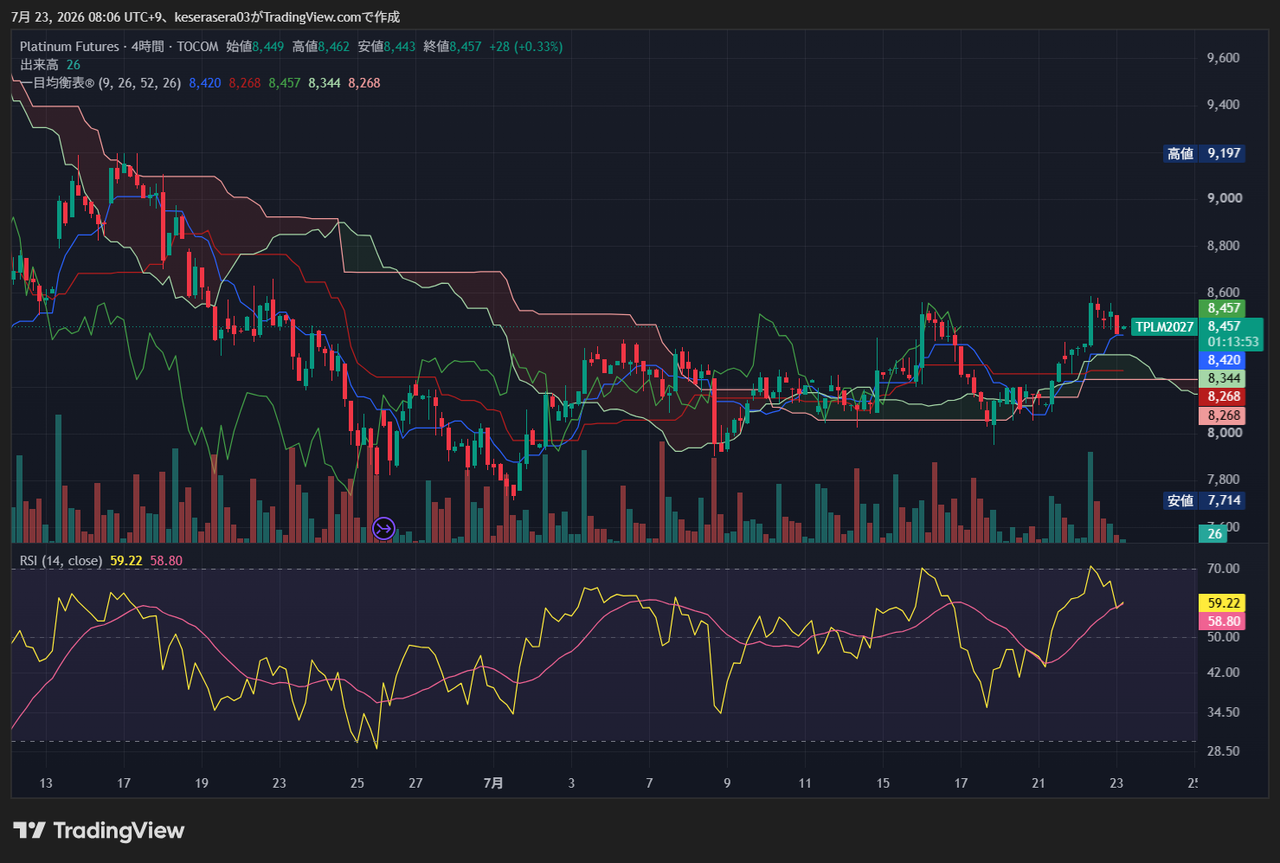Click the 11 date label on the time axis
This screenshot has width=1280, height=863.
coord(804,783)
